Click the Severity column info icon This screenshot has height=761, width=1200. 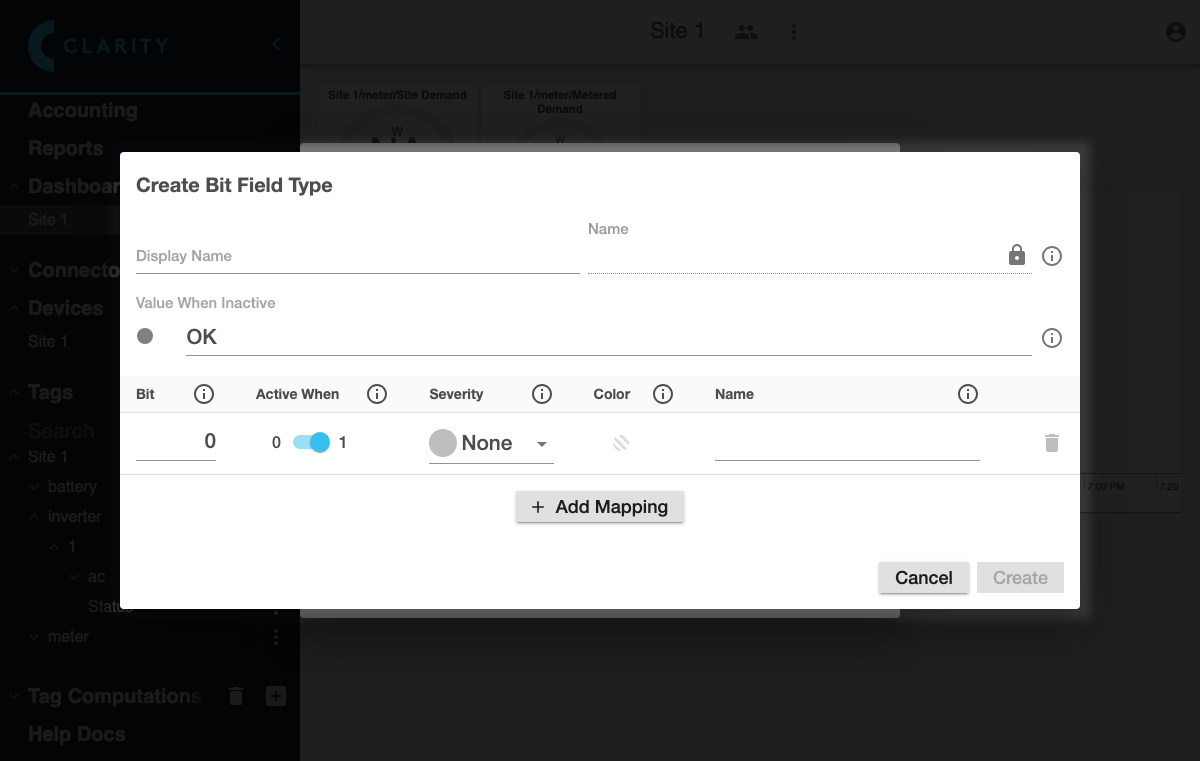542,394
